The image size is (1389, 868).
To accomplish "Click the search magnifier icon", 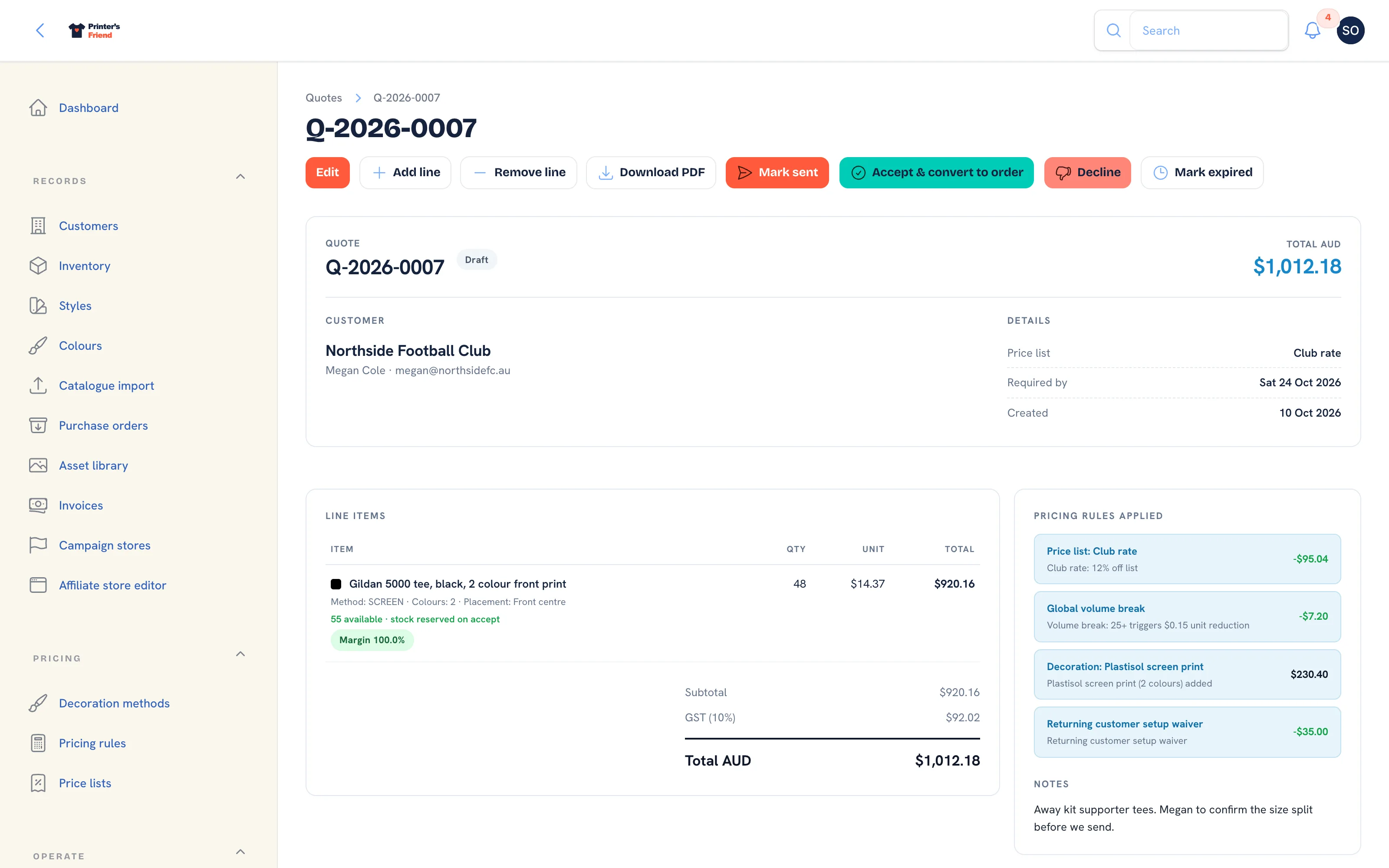I will pos(1113,30).
